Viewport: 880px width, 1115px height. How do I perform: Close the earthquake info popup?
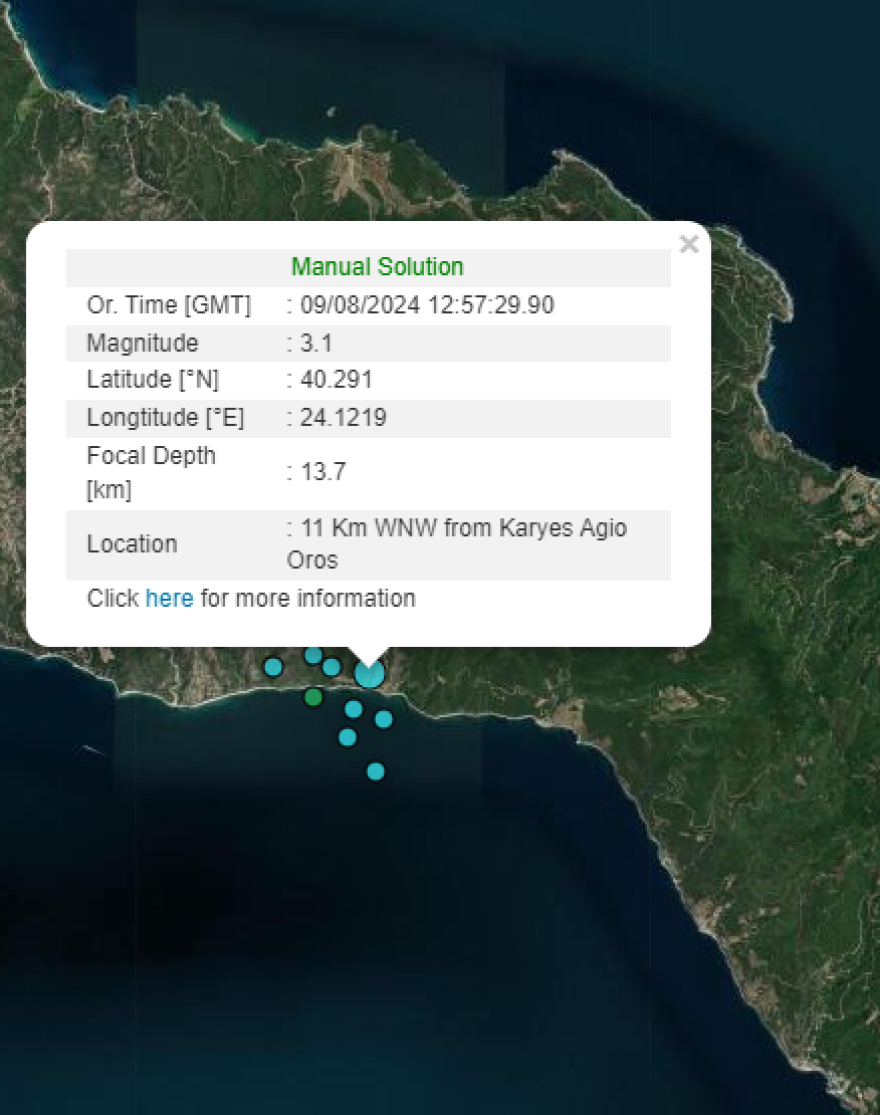pyautogui.click(x=688, y=245)
